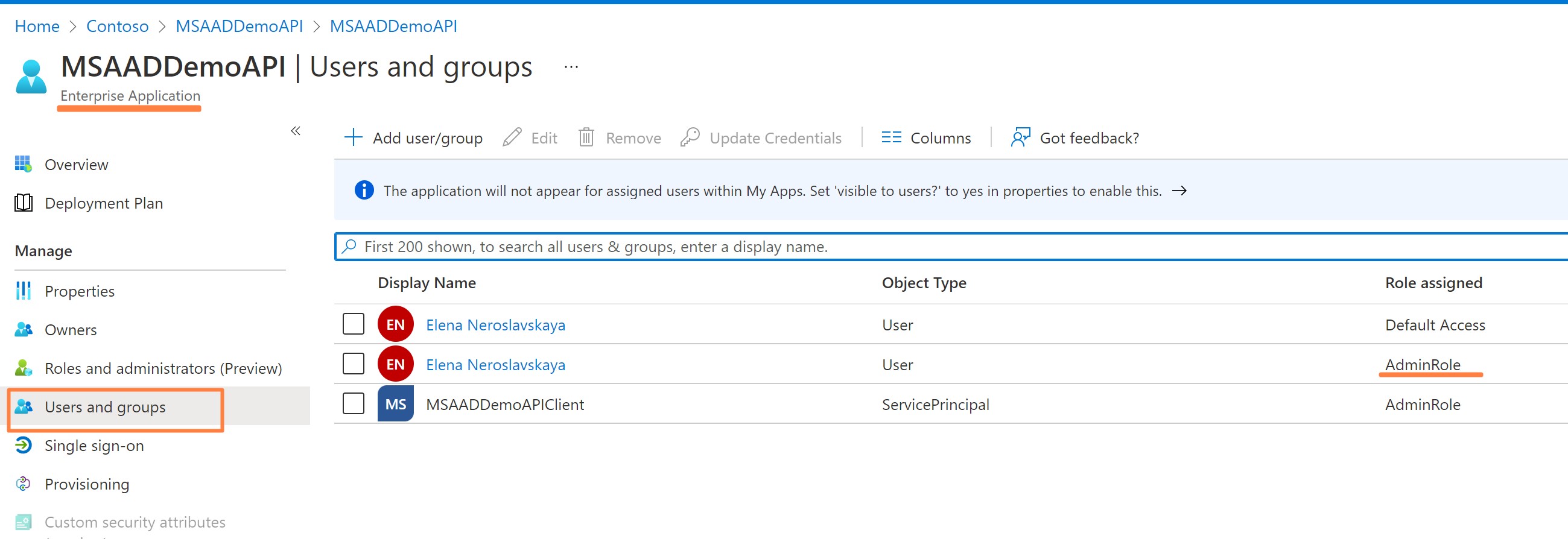Click the Got feedback person icon
Screen dimensions: 1568x539
[x=1021, y=137]
